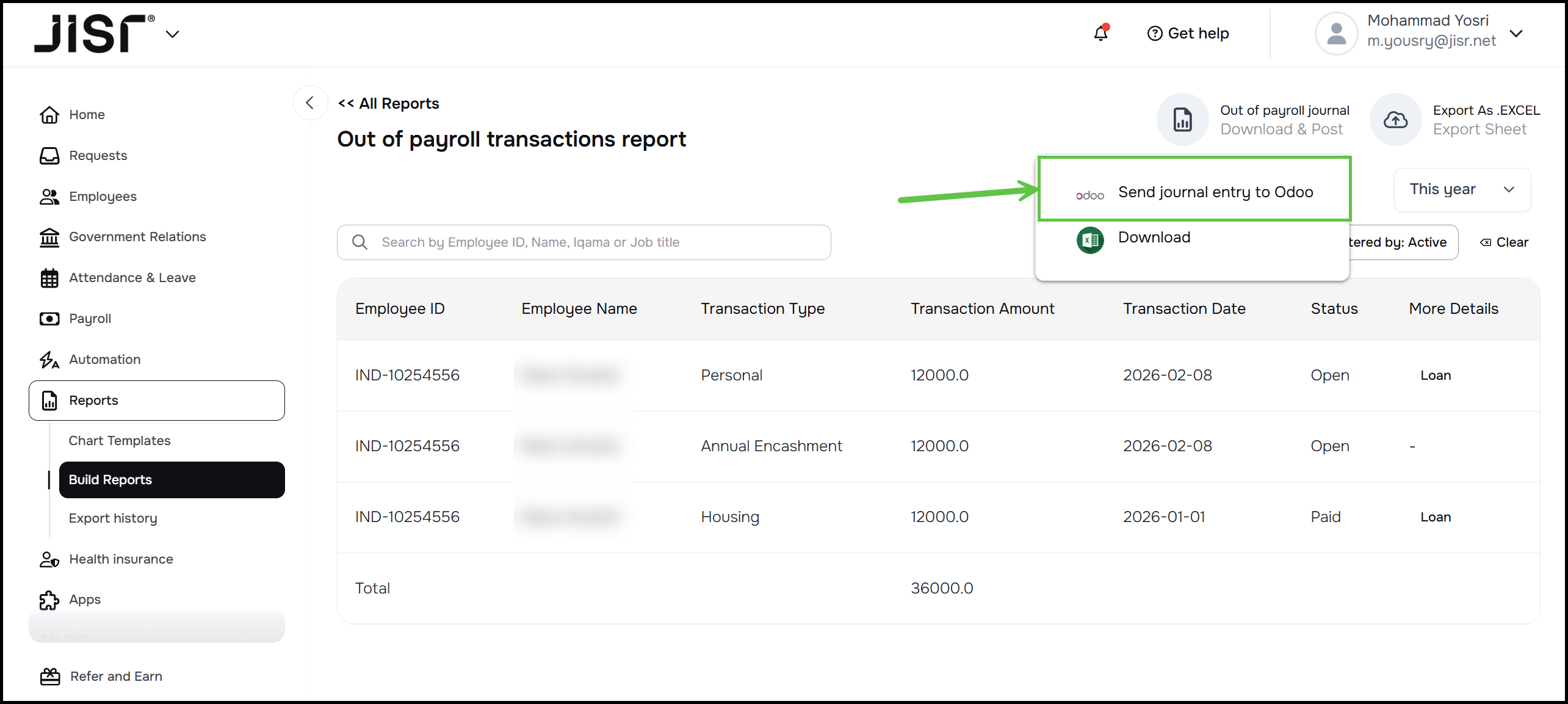Image resolution: width=1568 pixels, height=704 pixels.
Task: Go back via the All Reports link
Action: (x=389, y=104)
